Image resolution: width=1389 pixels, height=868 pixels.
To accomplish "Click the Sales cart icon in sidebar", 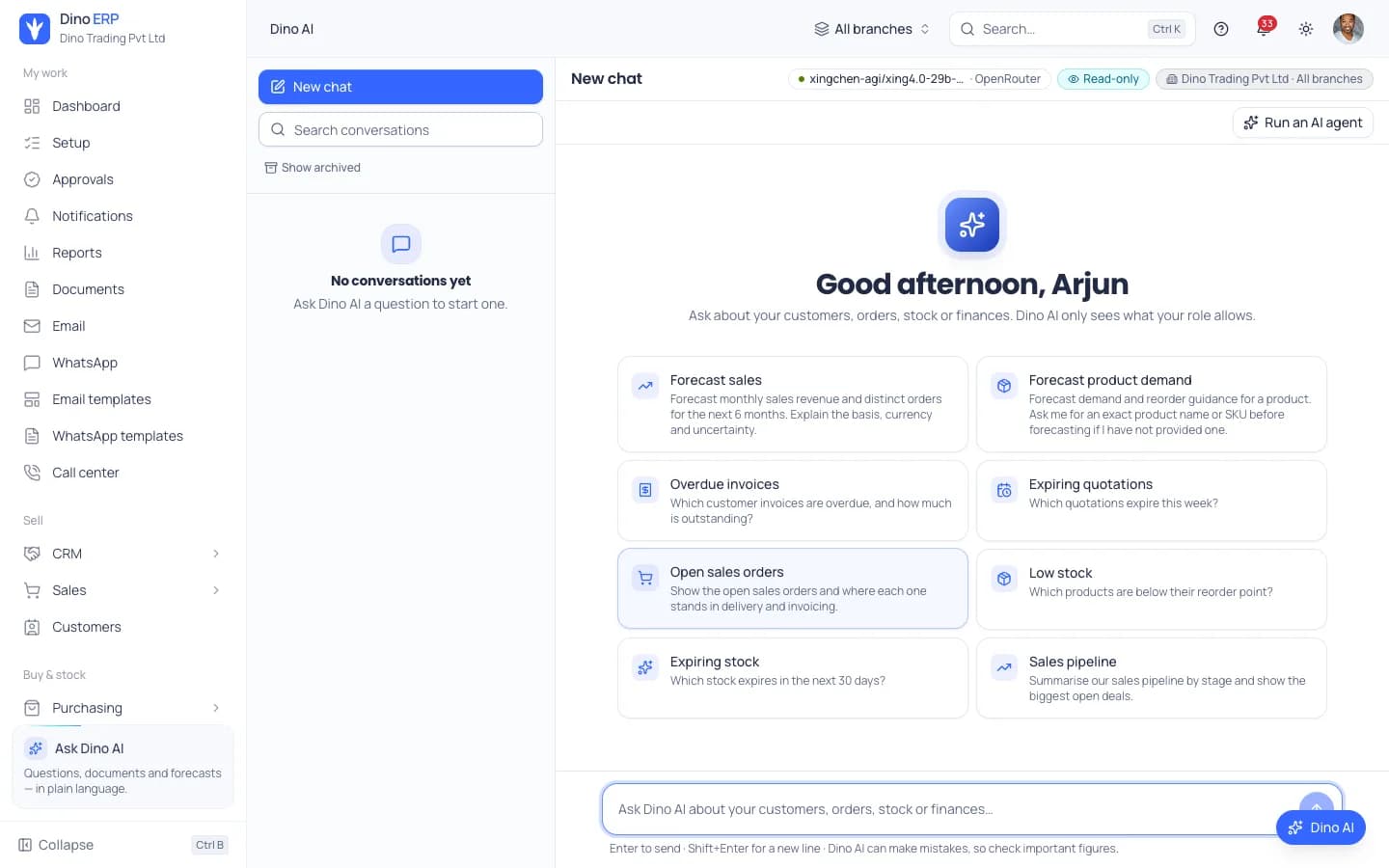I will click(x=32, y=590).
